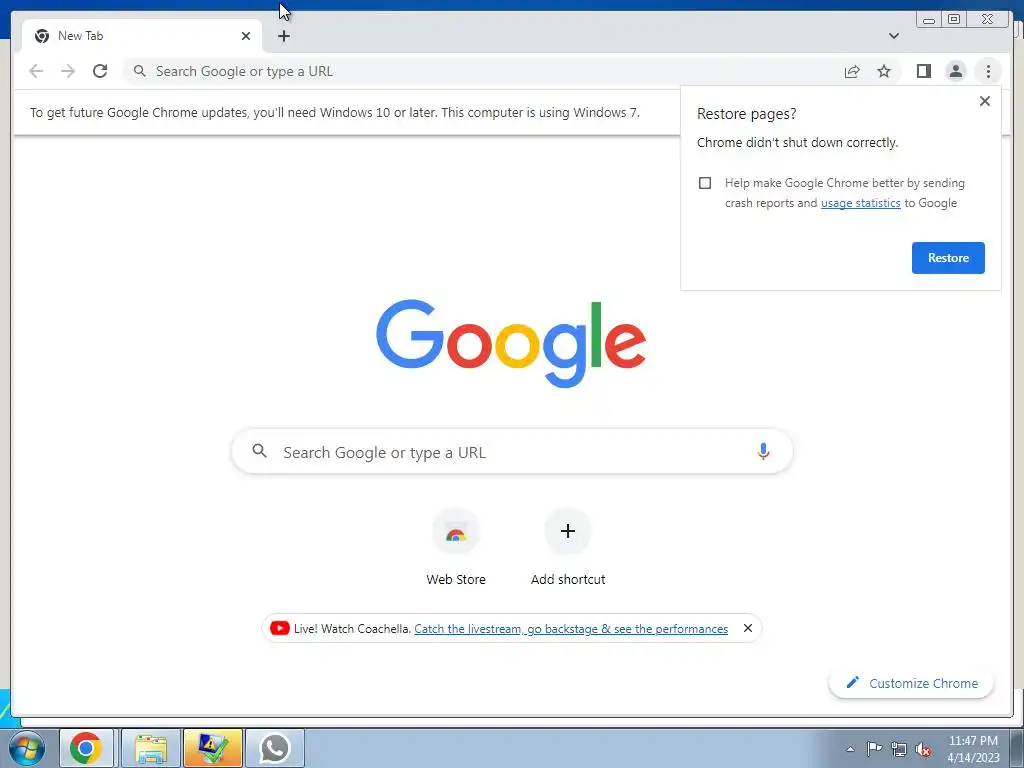Image resolution: width=1024 pixels, height=768 pixels.
Task: Click the Action Center flag icon
Action: (874, 749)
